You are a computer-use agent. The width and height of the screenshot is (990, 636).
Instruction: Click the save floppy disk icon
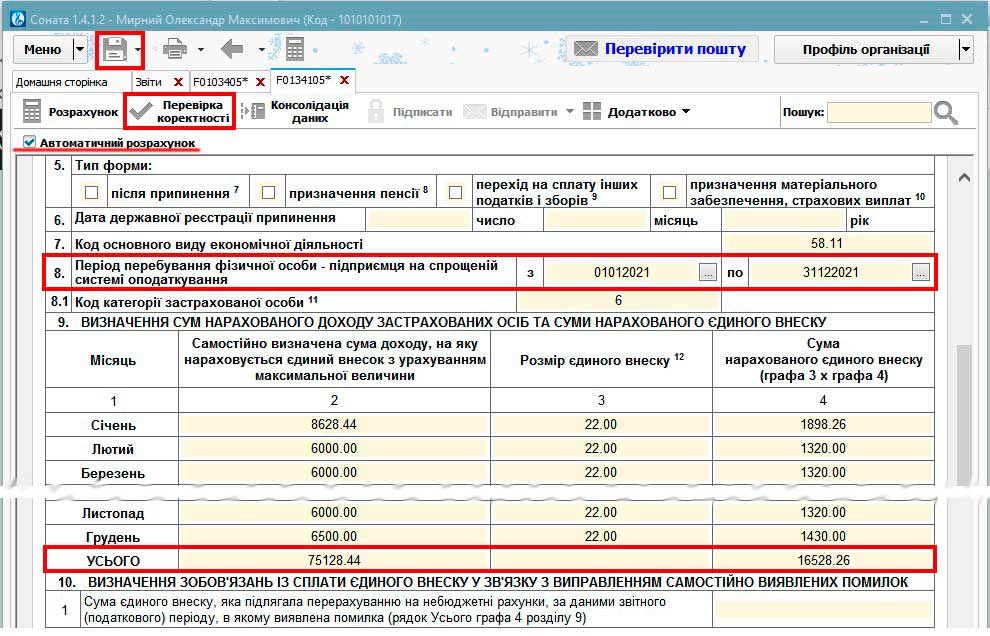[114, 49]
